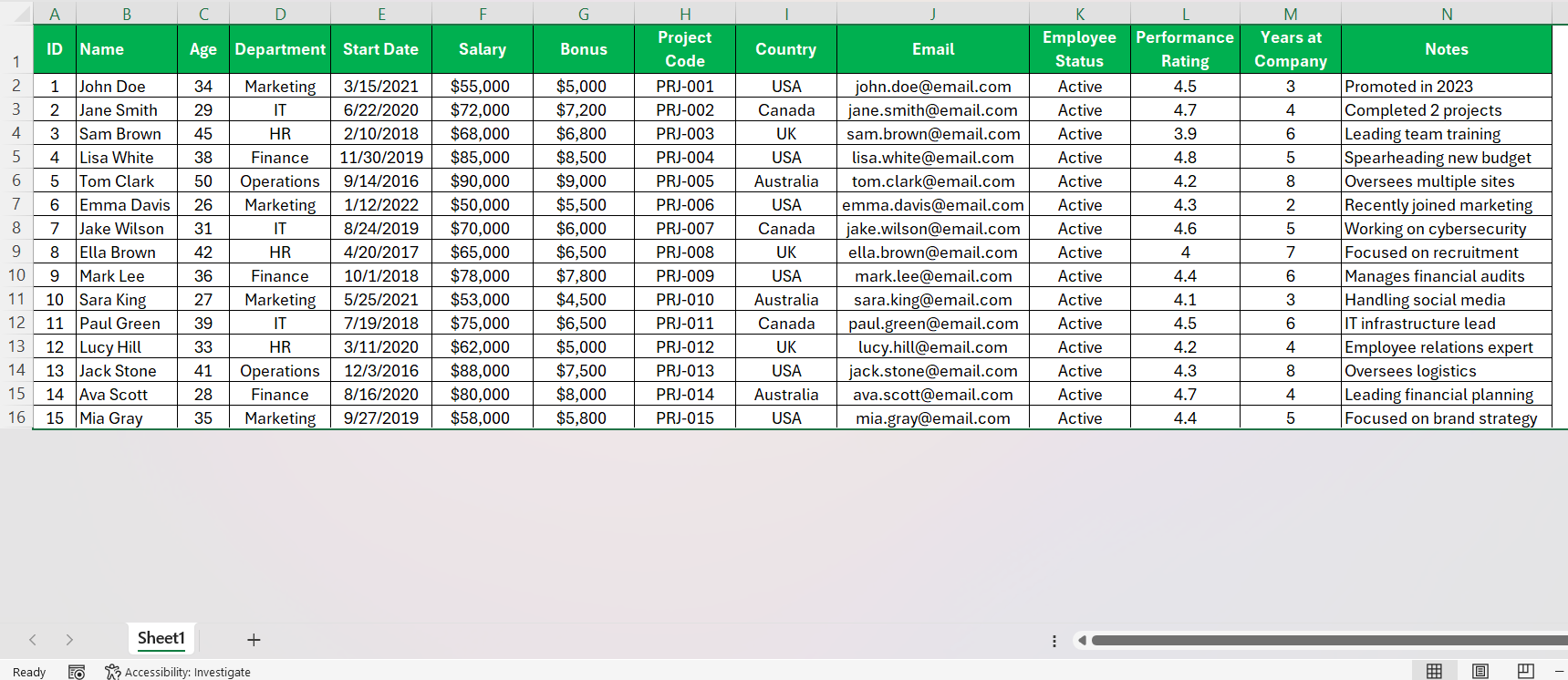Select the note Focused on brand strategy
Screen dimensions: 1568x680
pyautogui.click(x=1447, y=418)
